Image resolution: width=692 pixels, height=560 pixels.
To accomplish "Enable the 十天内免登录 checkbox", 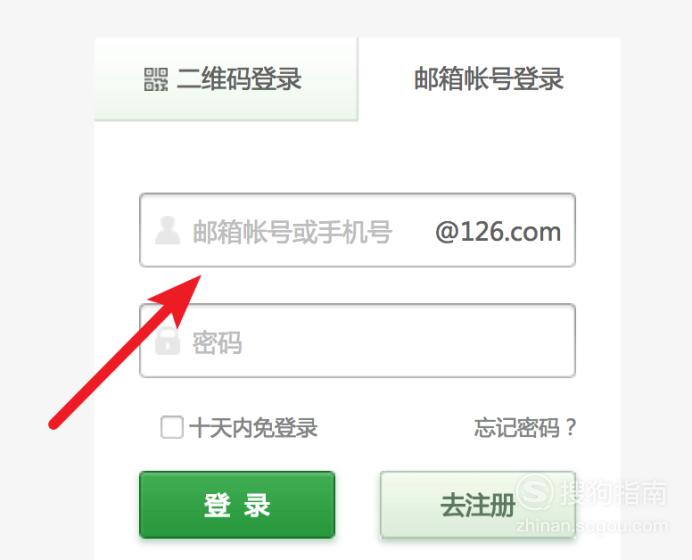I will coord(172,427).
